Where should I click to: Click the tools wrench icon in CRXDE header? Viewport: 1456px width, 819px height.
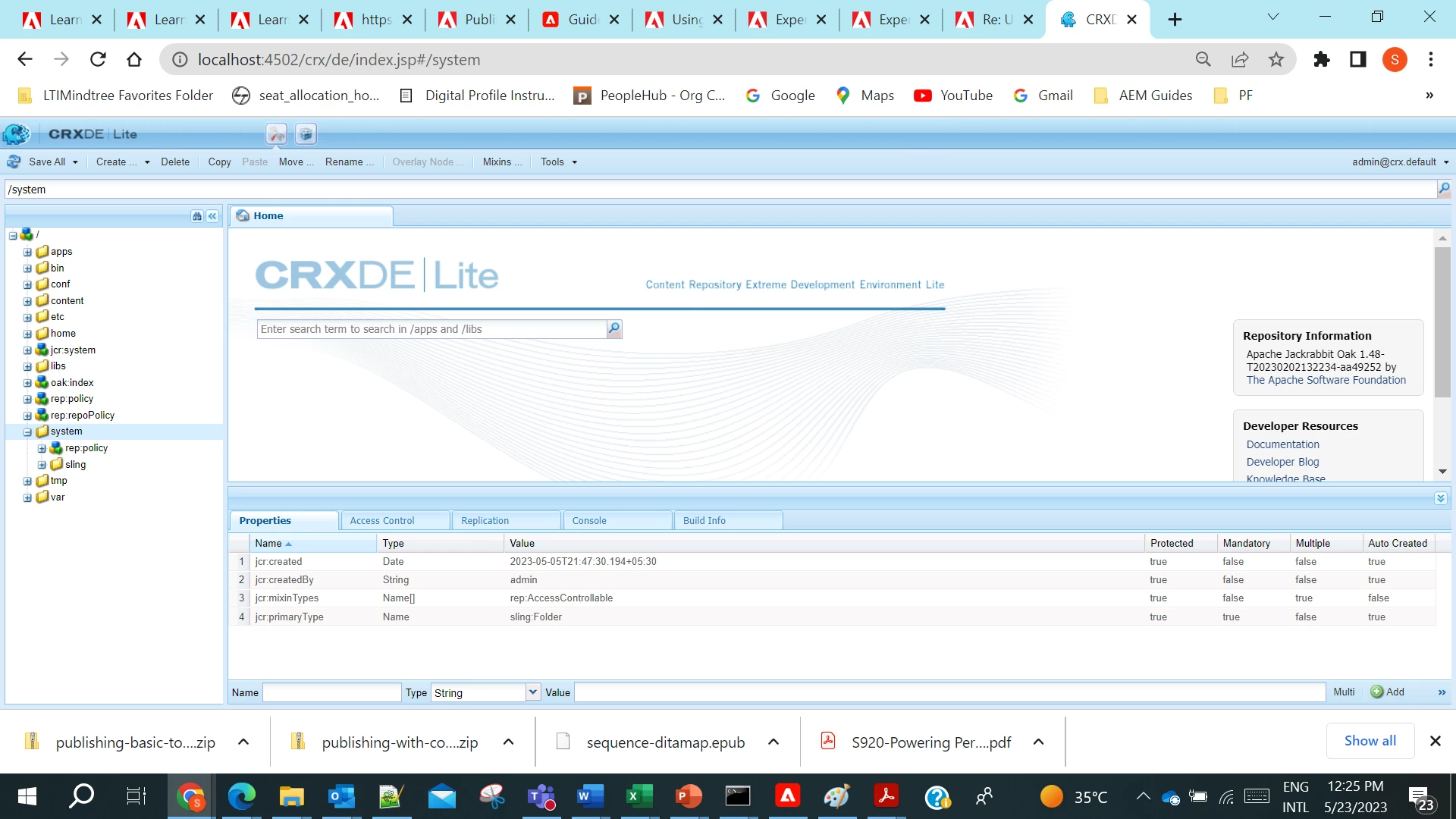coord(276,134)
